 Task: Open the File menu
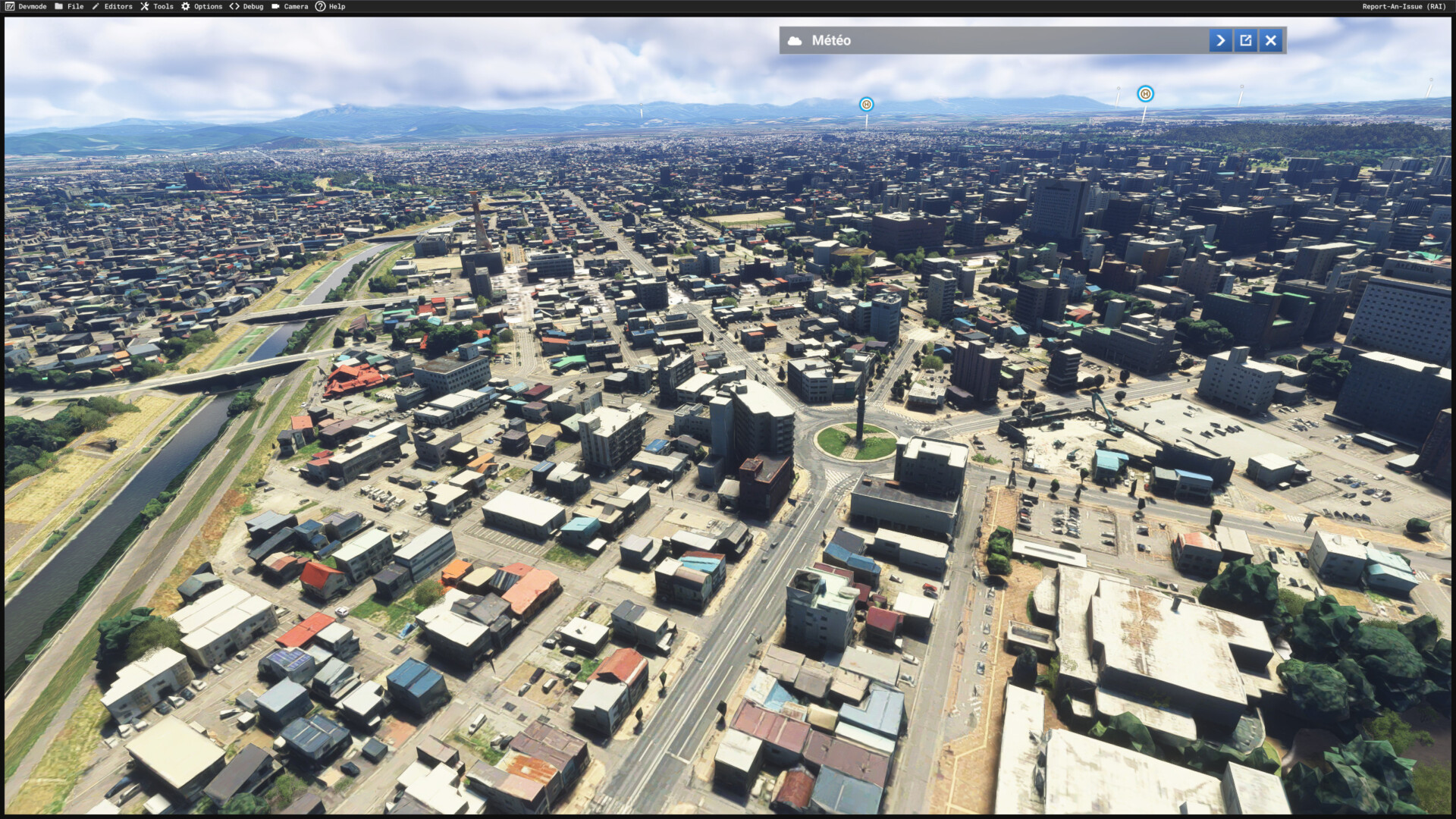(x=75, y=6)
